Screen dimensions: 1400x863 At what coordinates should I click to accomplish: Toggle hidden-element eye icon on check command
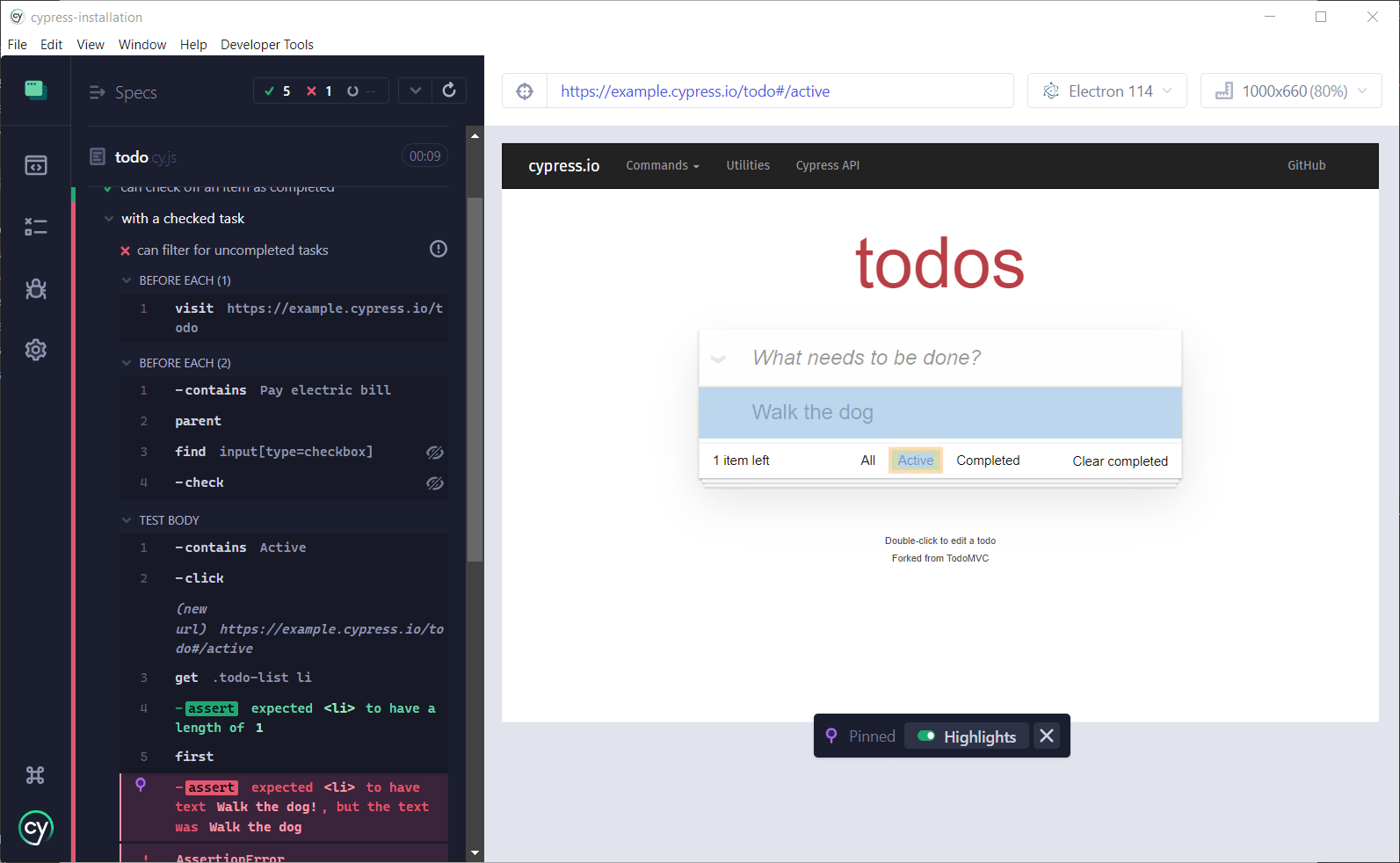click(435, 483)
